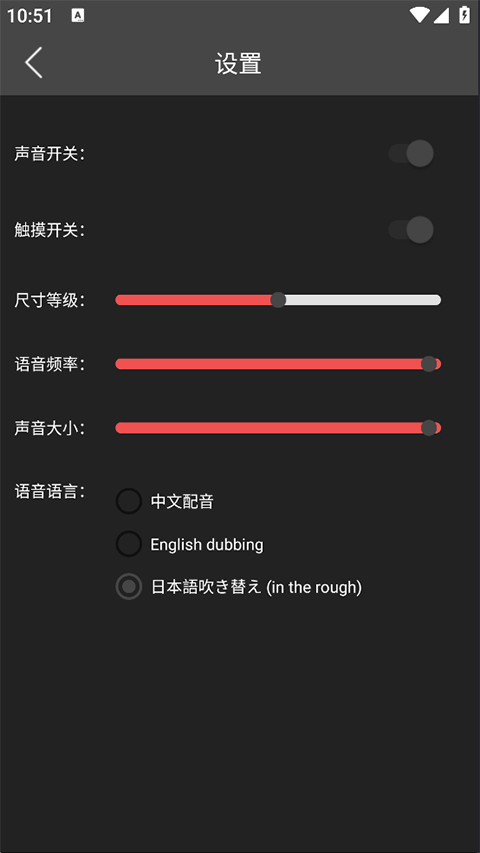
Task: Tap the keyboard "A" indicator icon
Action: (x=78, y=16)
